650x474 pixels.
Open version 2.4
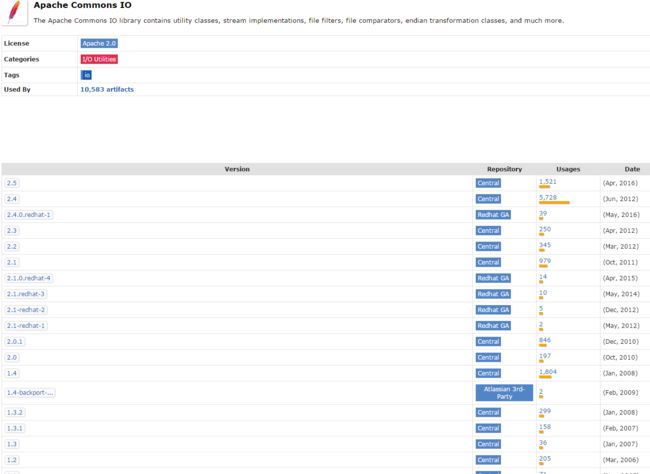pos(12,199)
